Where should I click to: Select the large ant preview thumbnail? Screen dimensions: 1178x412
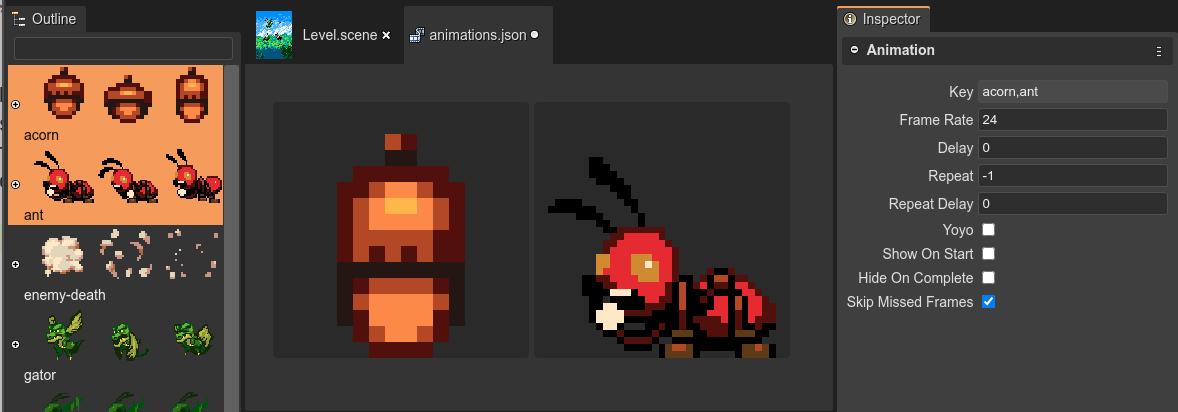coord(661,229)
